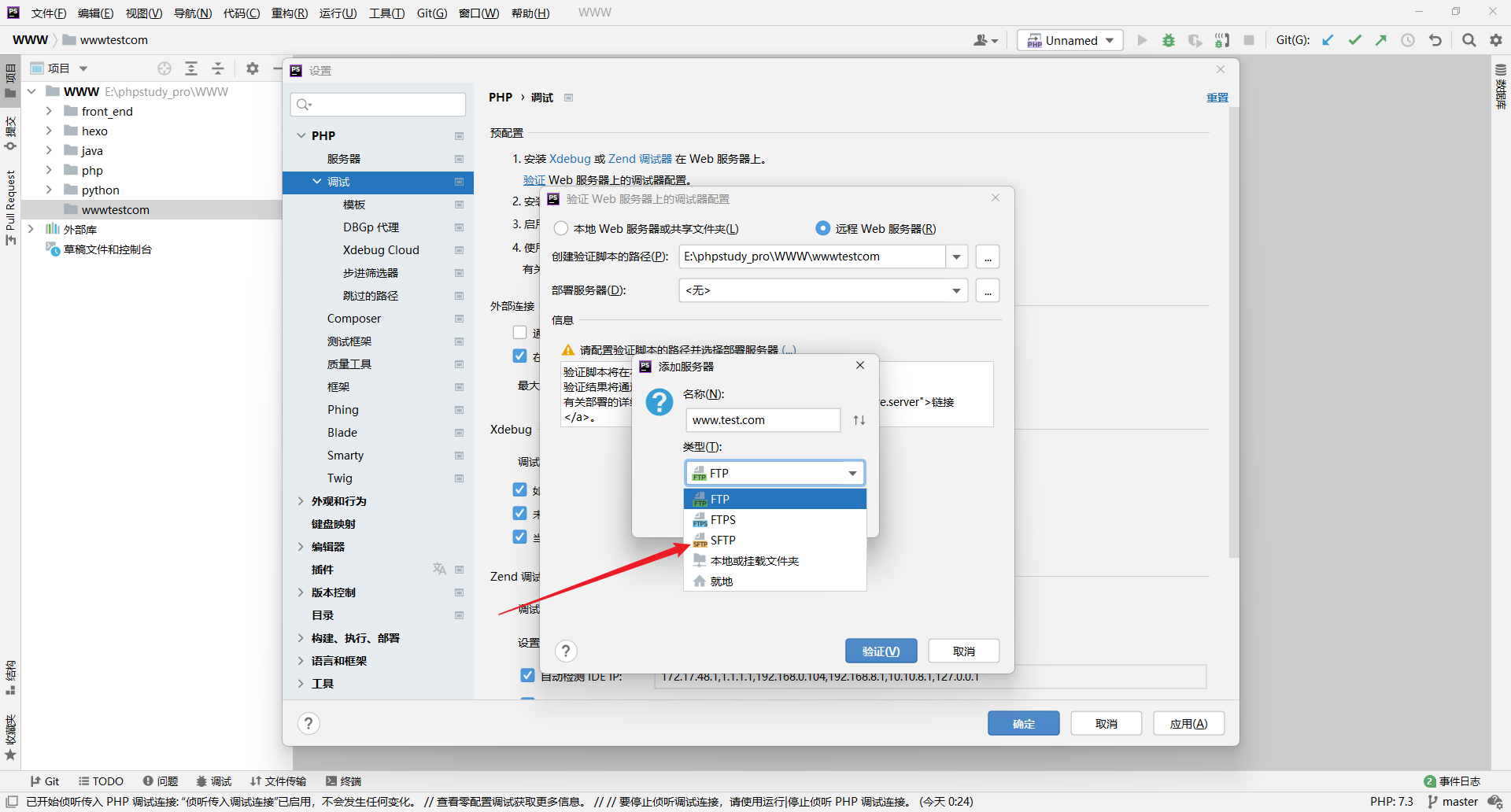The height and width of the screenshot is (812, 1511).
Task: Open the Tools (工具) menu
Action: 387,13
